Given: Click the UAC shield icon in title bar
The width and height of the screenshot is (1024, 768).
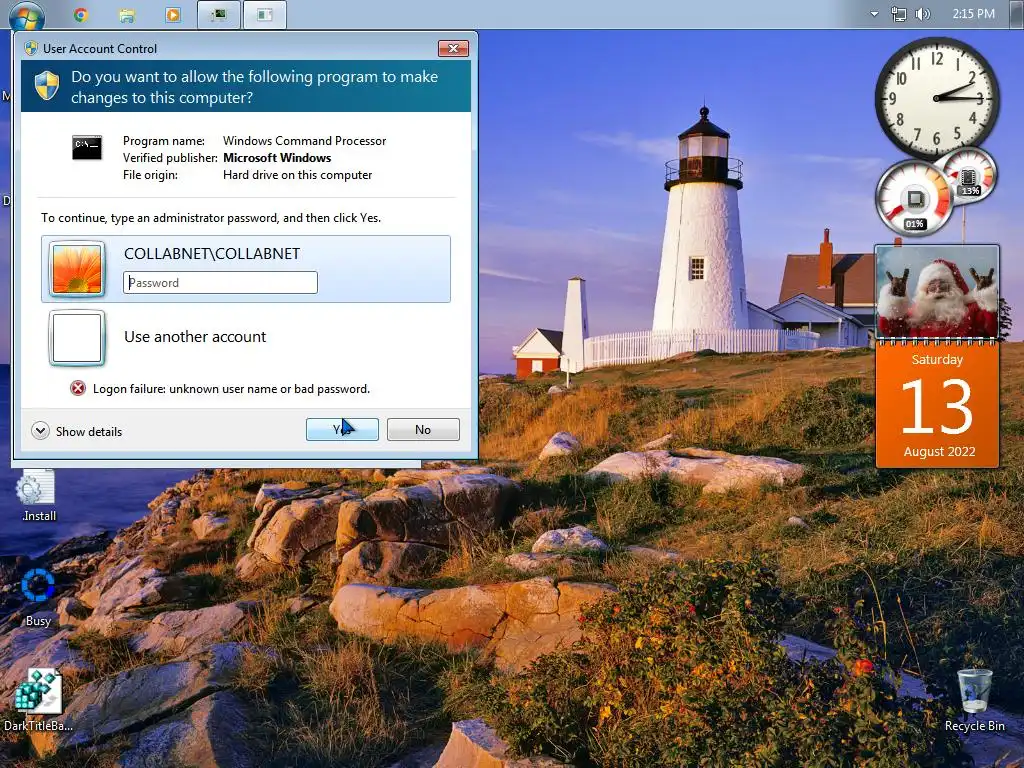Looking at the screenshot, I should 31,48.
